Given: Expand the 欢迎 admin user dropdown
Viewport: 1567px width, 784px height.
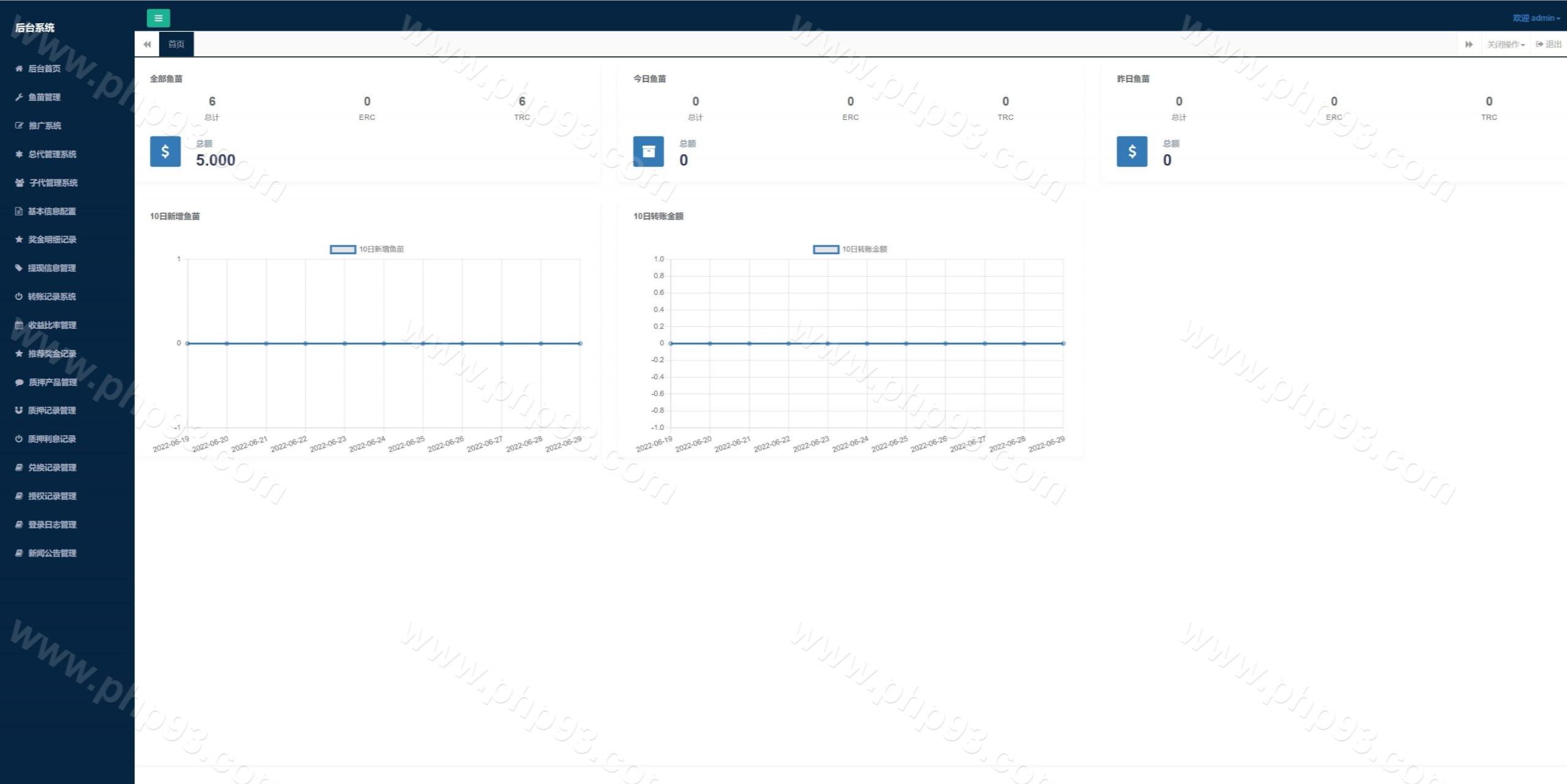Looking at the screenshot, I should (x=1536, y=18).
